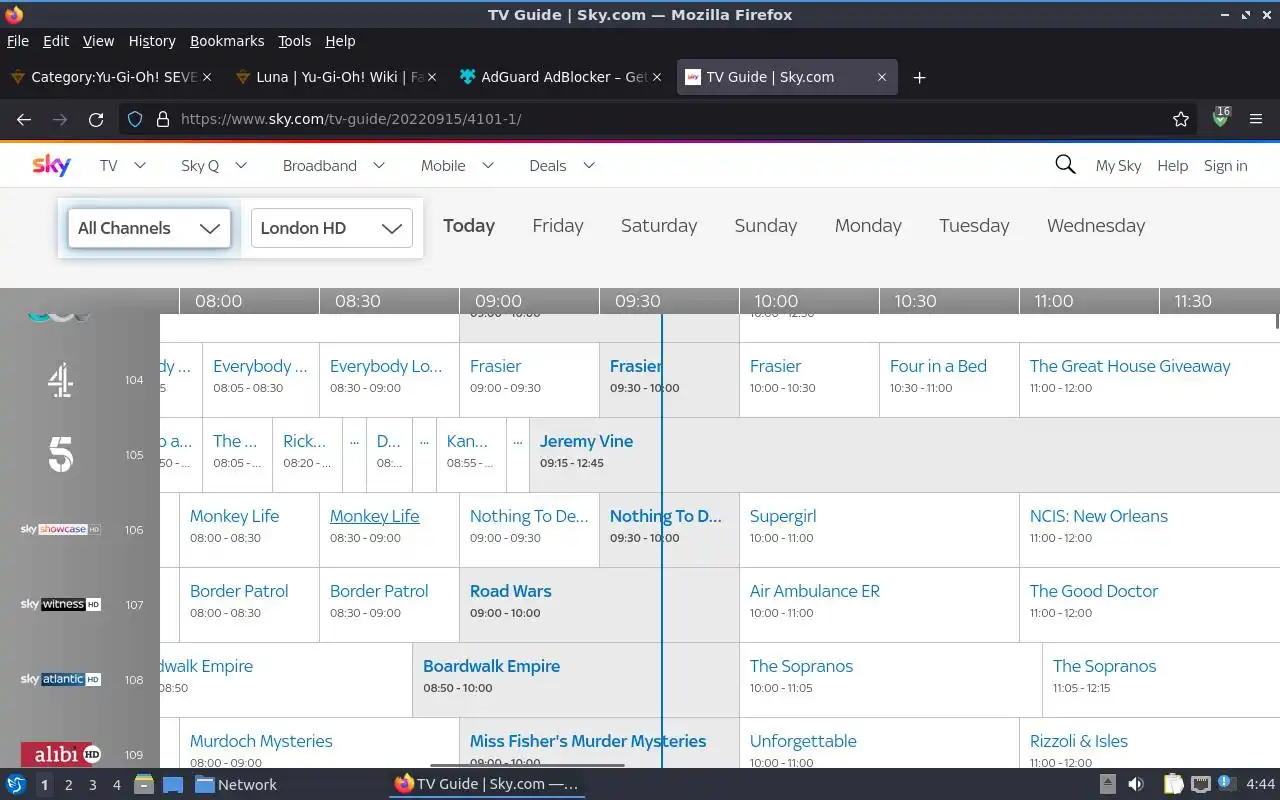Open the Bookmarks menu

[227, 41]
